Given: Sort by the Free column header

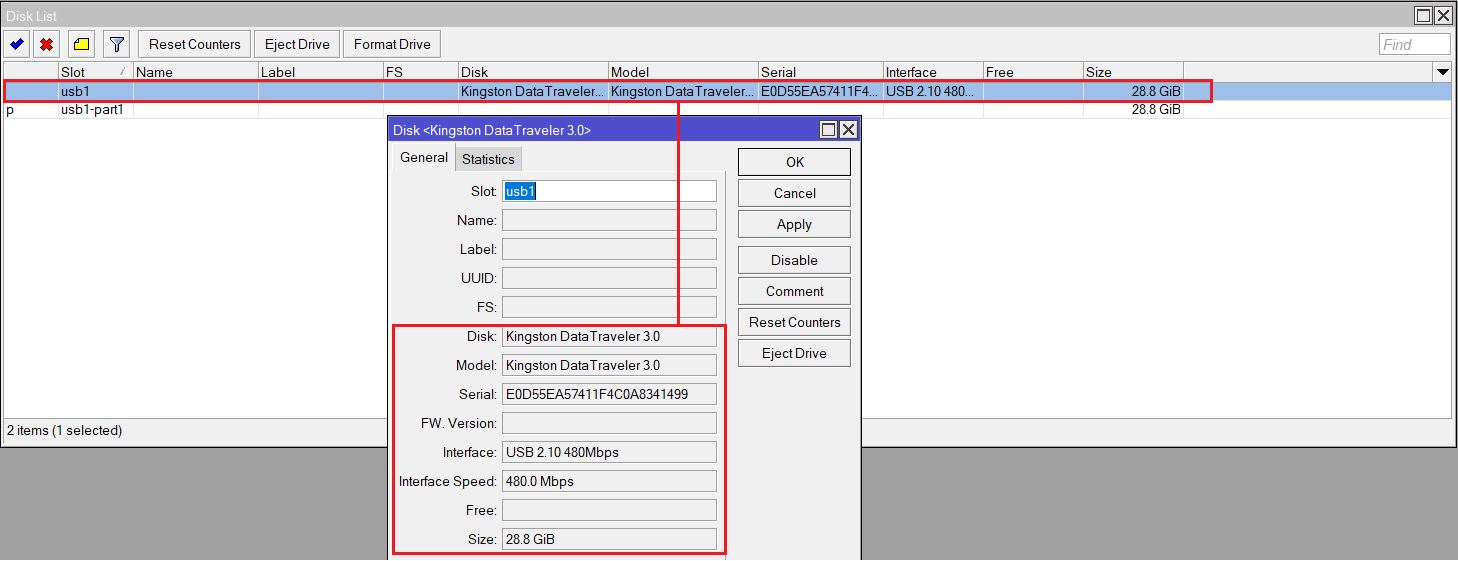Looking at the screenshot, I should [x=1033, y=72].
